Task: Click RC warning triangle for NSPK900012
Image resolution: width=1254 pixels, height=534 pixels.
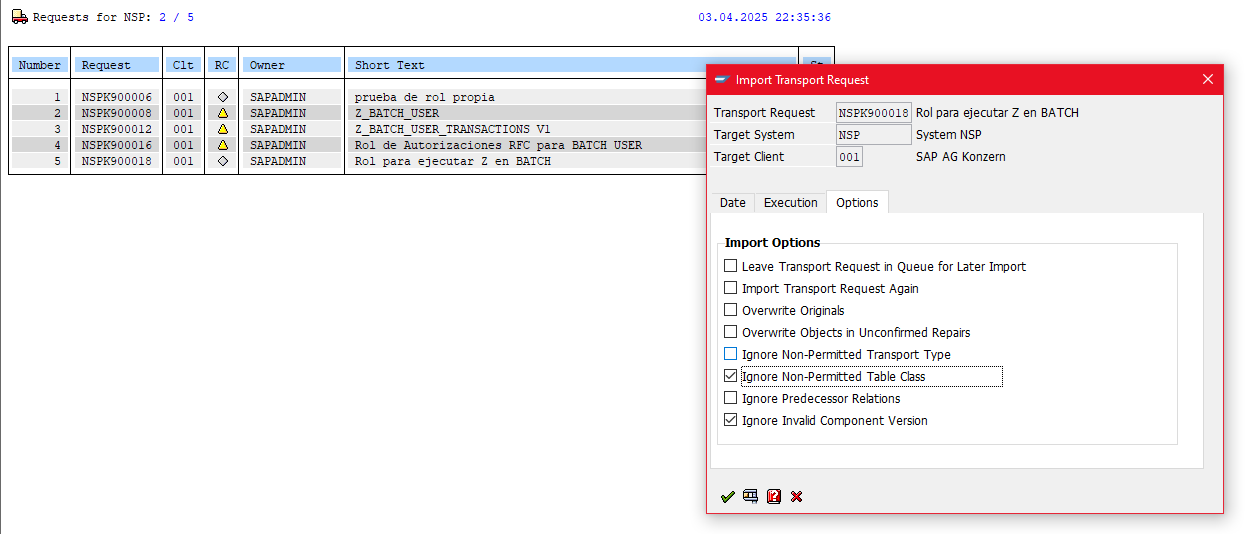Action: [x=222, y=129]
